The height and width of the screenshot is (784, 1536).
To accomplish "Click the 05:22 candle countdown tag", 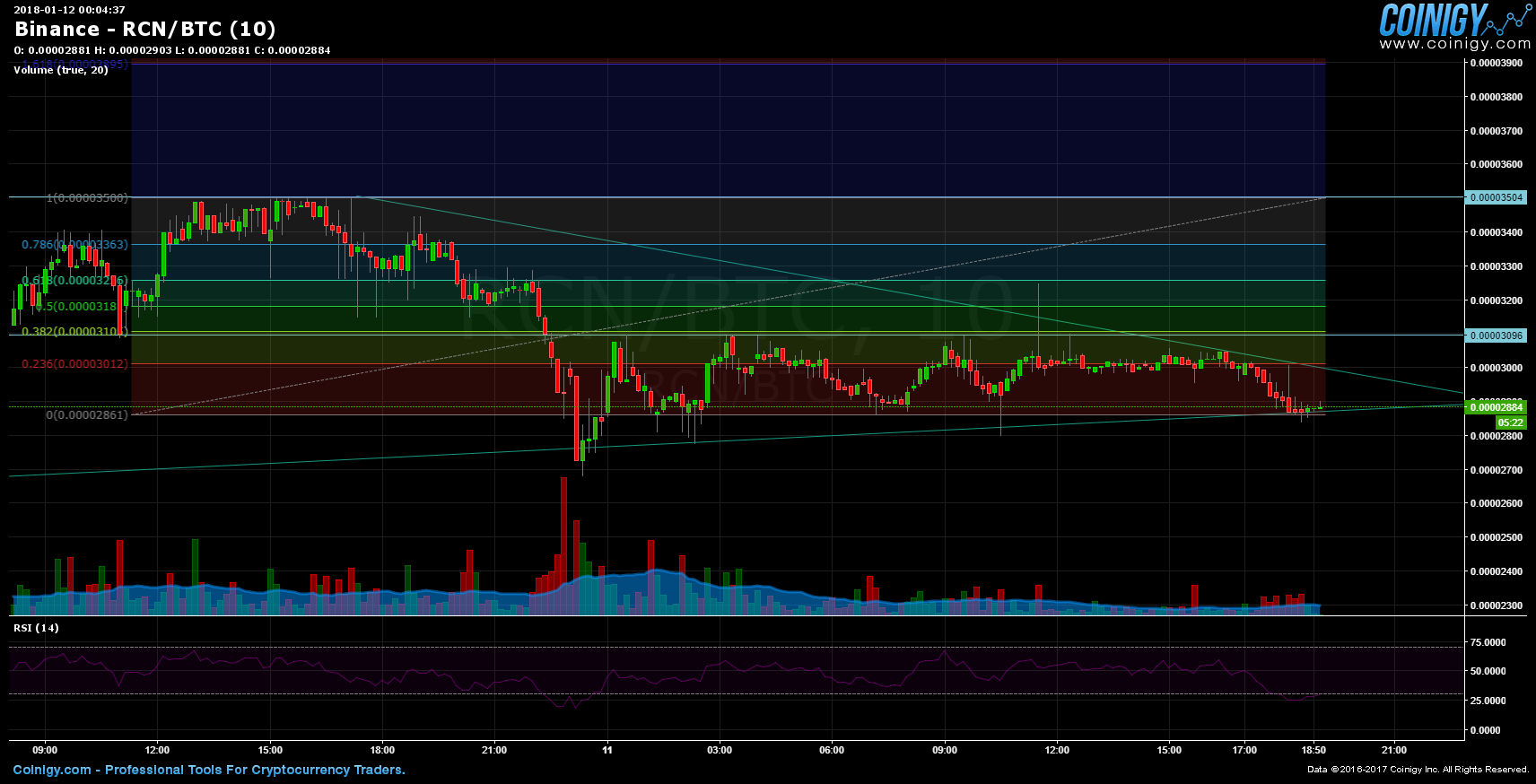I will tap(1510, 422).
